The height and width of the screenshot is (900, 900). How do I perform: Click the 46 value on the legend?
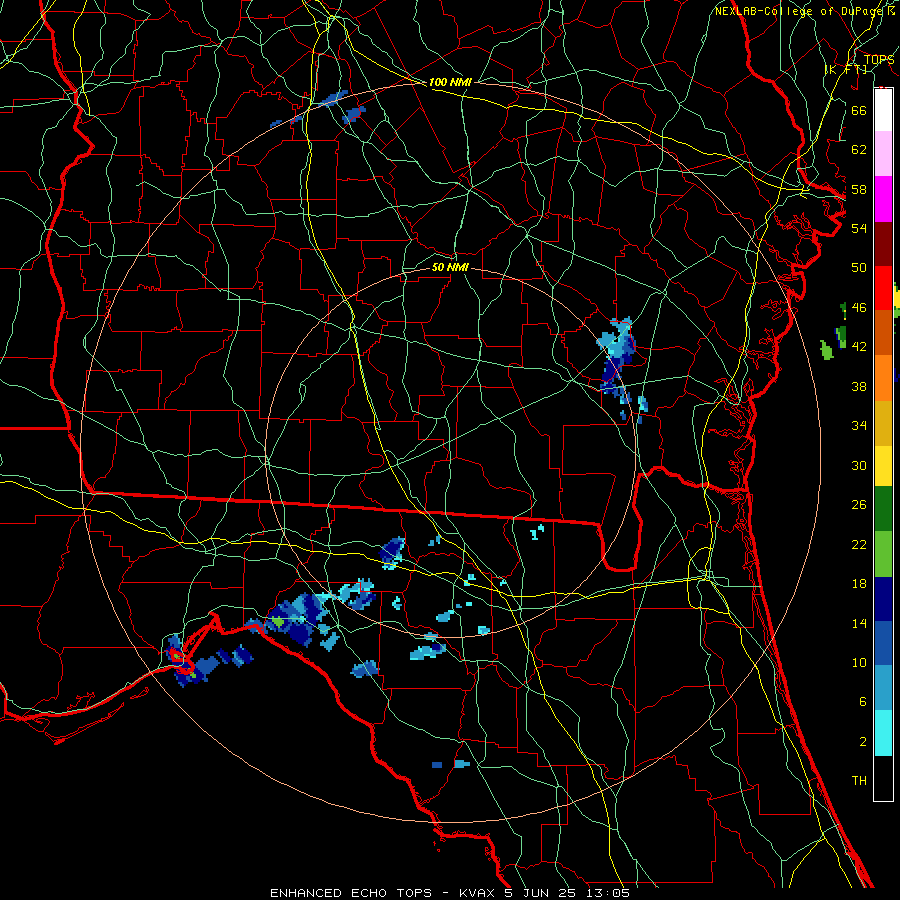[x=859, y=308]
